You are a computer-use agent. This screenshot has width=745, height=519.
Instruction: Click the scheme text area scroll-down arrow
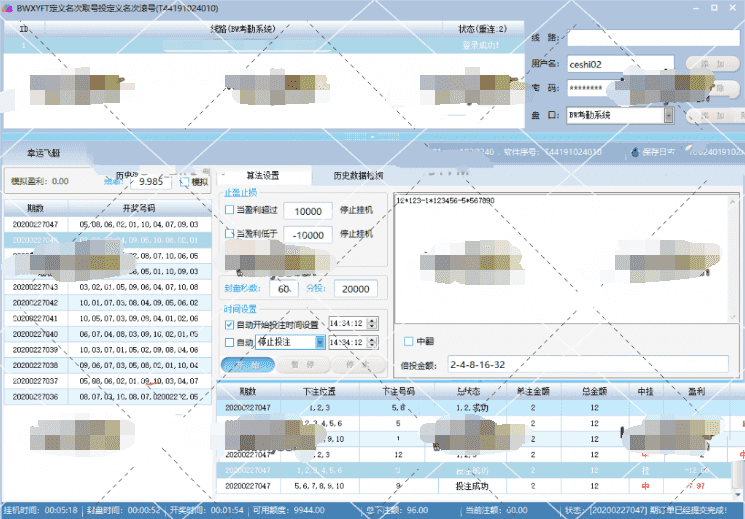733,317
